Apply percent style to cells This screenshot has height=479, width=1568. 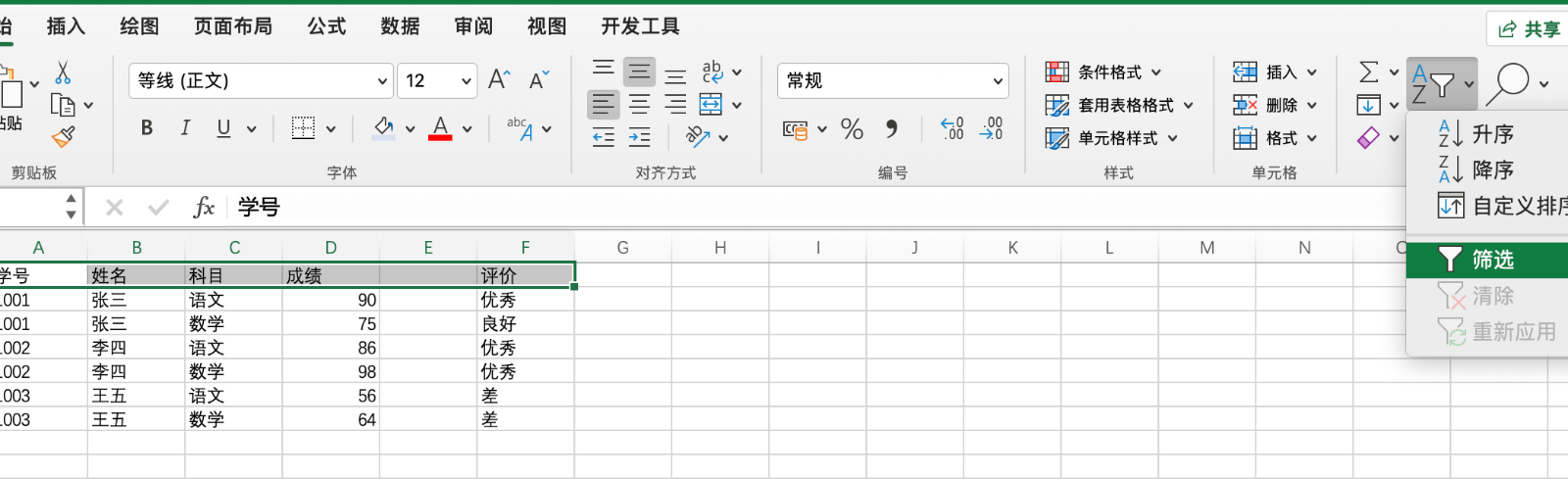click(853, 128)
